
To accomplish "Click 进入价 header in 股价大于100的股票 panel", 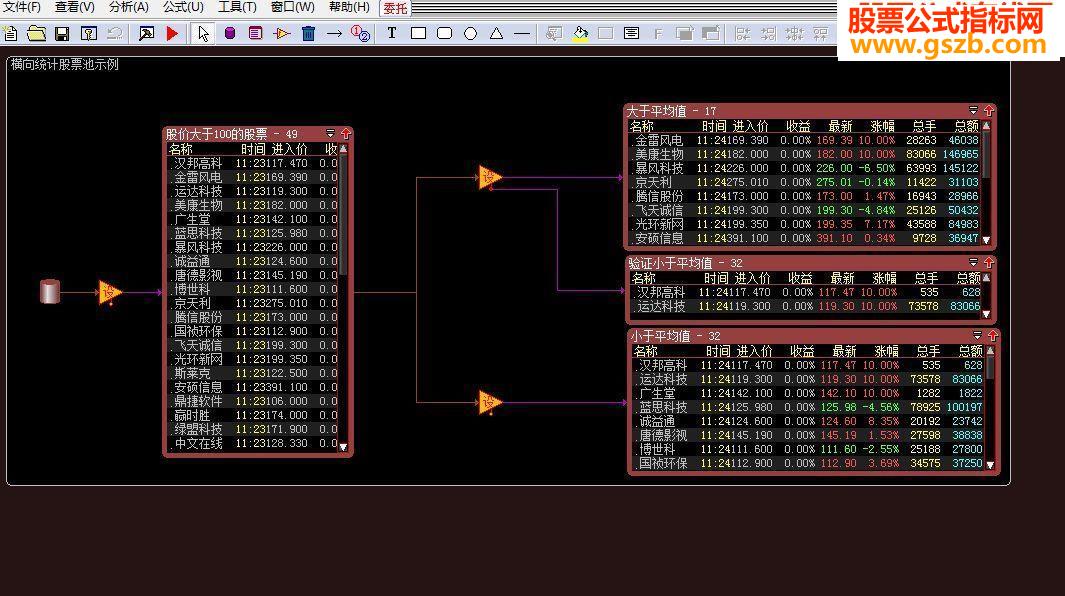I will point(289,150).
